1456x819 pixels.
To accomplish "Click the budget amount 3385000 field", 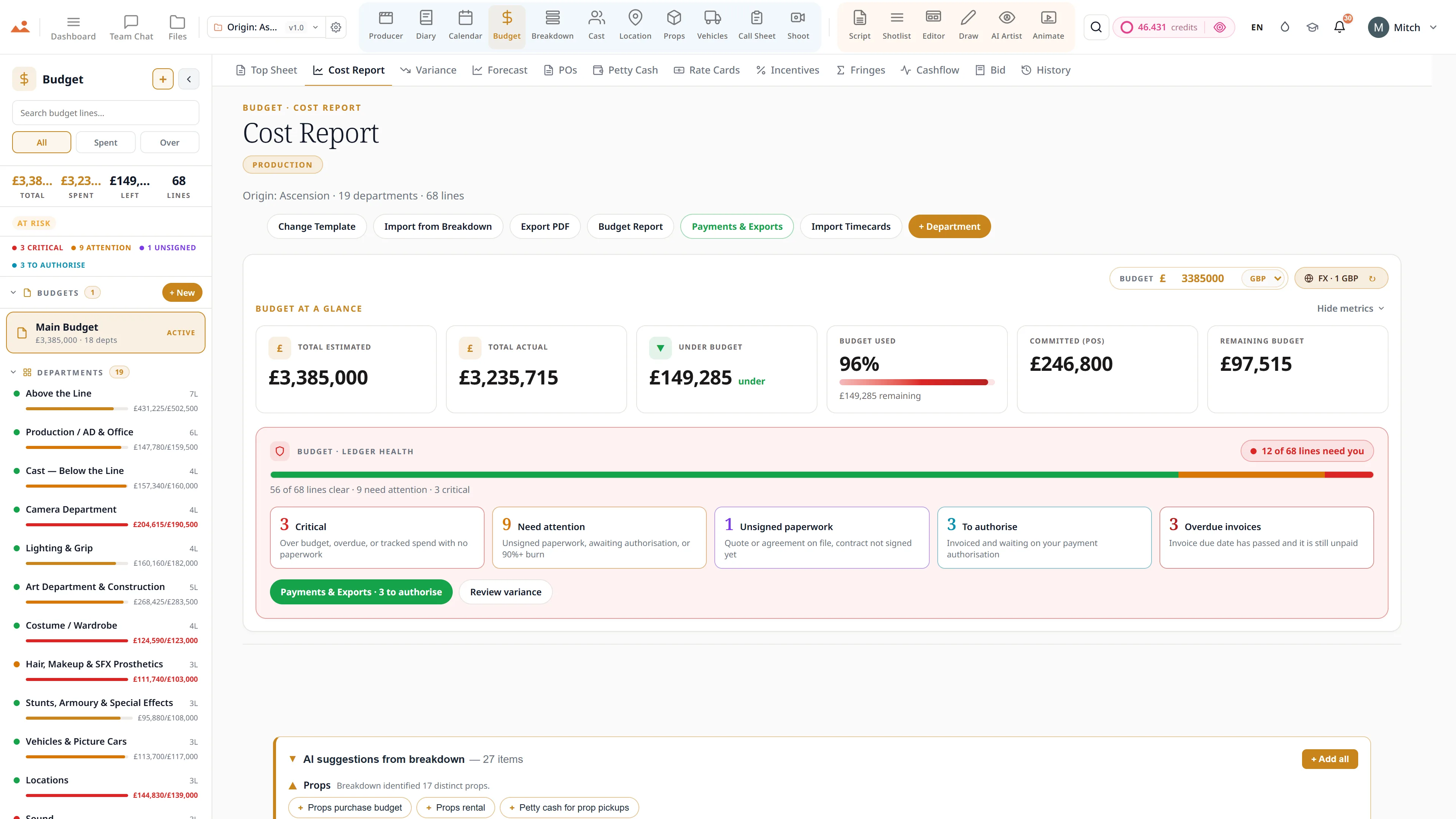I will click(x=1202, y=279).
